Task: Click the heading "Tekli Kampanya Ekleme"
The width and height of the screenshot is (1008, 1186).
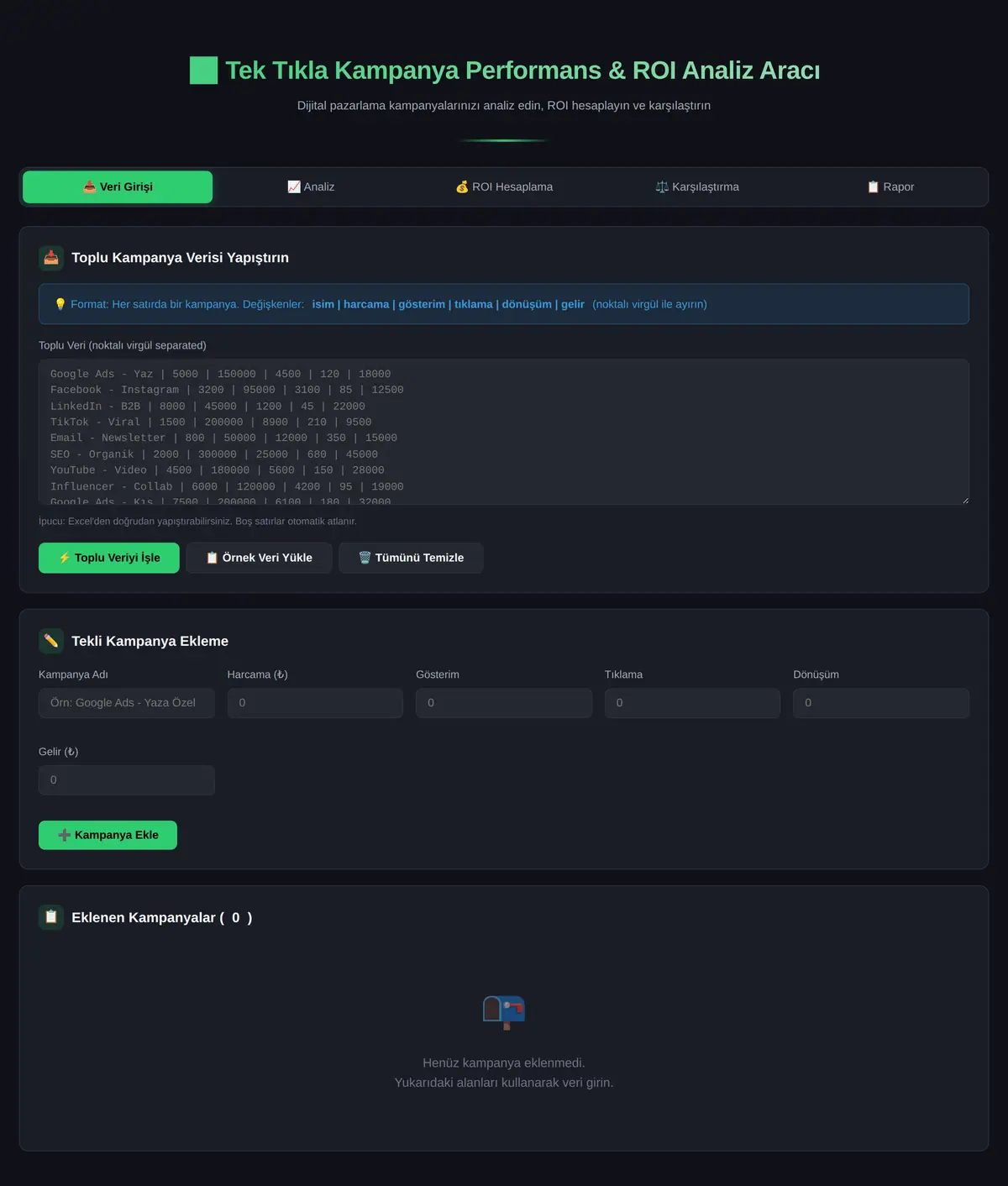Action: (150, 641)
